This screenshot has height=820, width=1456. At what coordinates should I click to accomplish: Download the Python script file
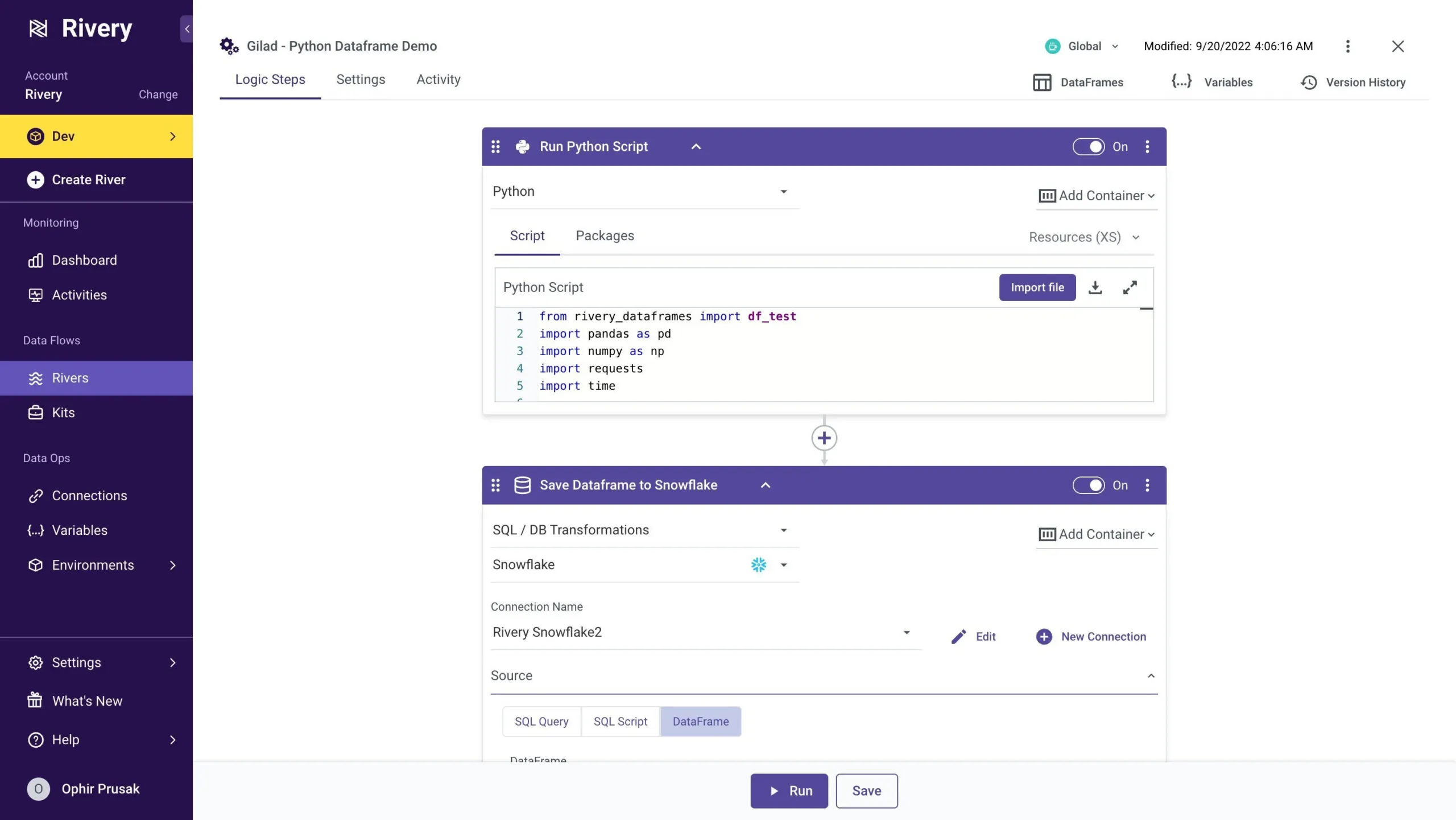tap(1095, 287)
